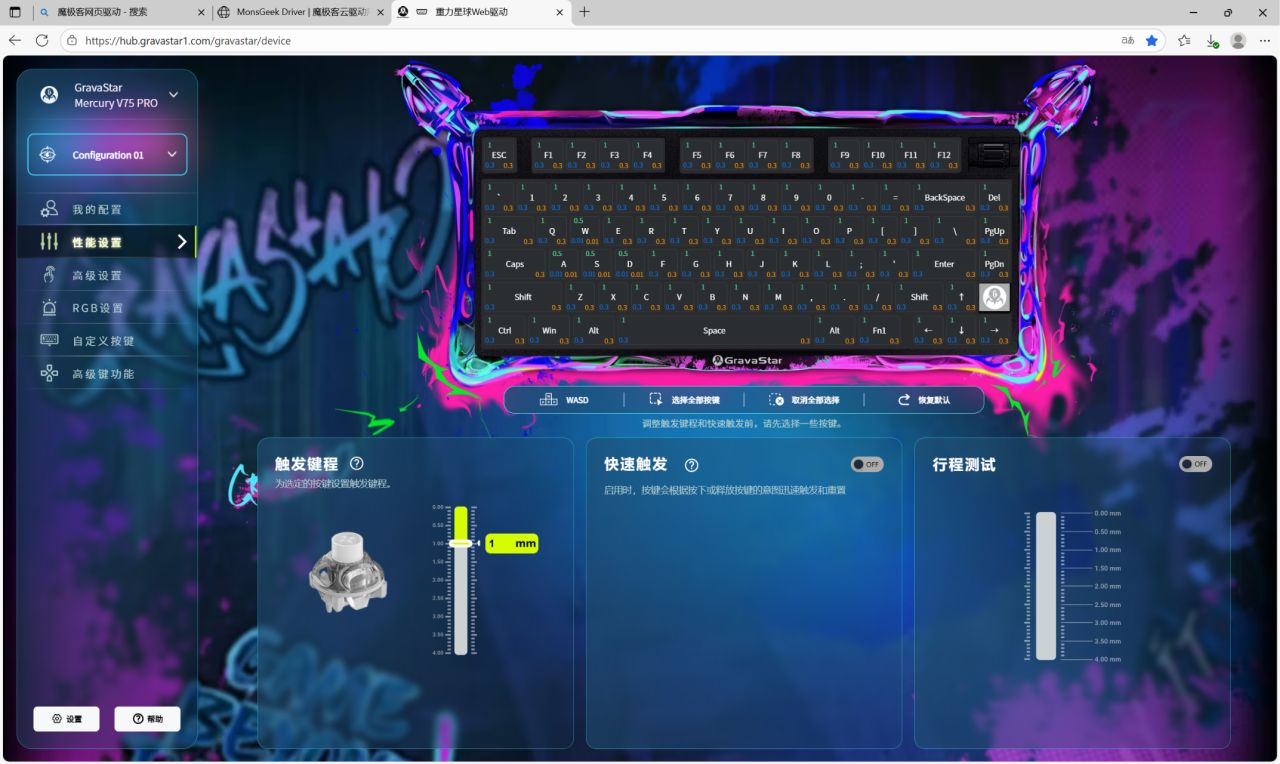Viewport: 1280px width, 764px height.
Task: View site information icon beside the URL
Action: point(72,41)
